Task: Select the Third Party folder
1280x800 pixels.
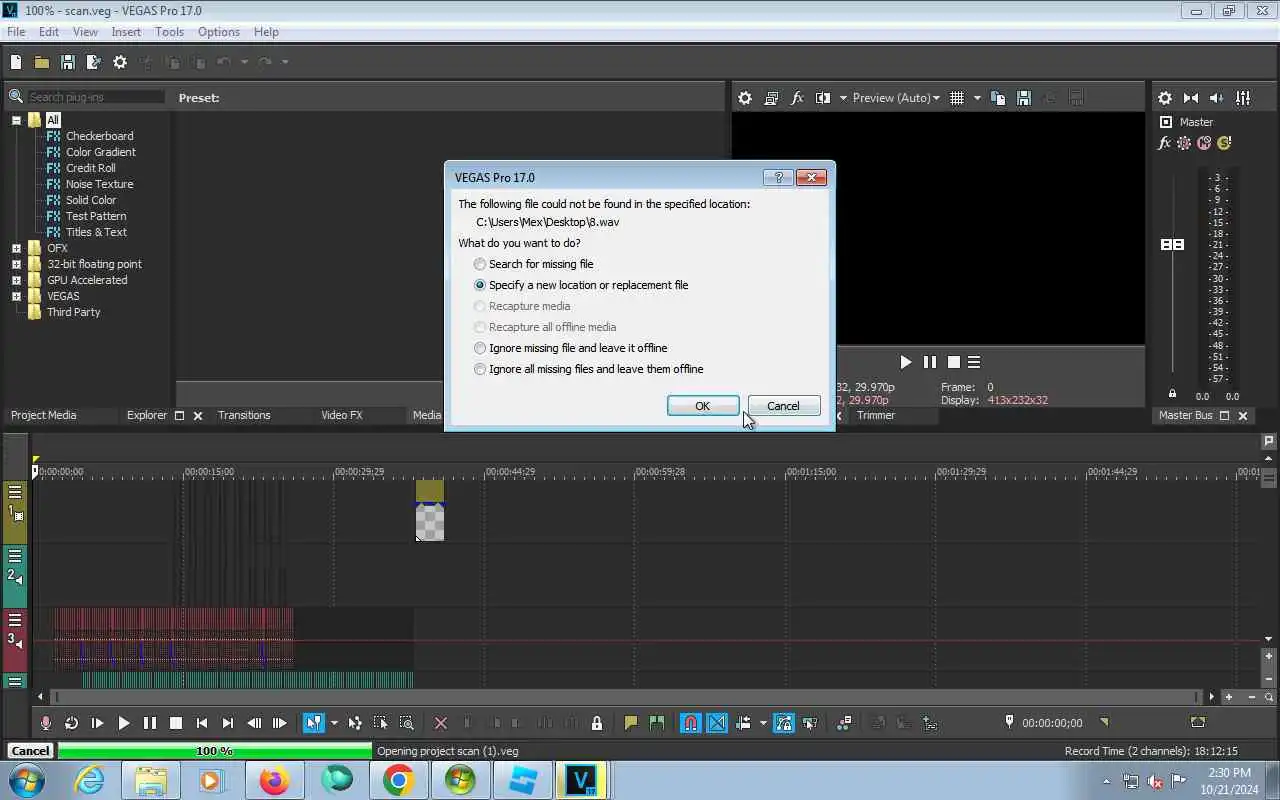Action: click(73, 312)
